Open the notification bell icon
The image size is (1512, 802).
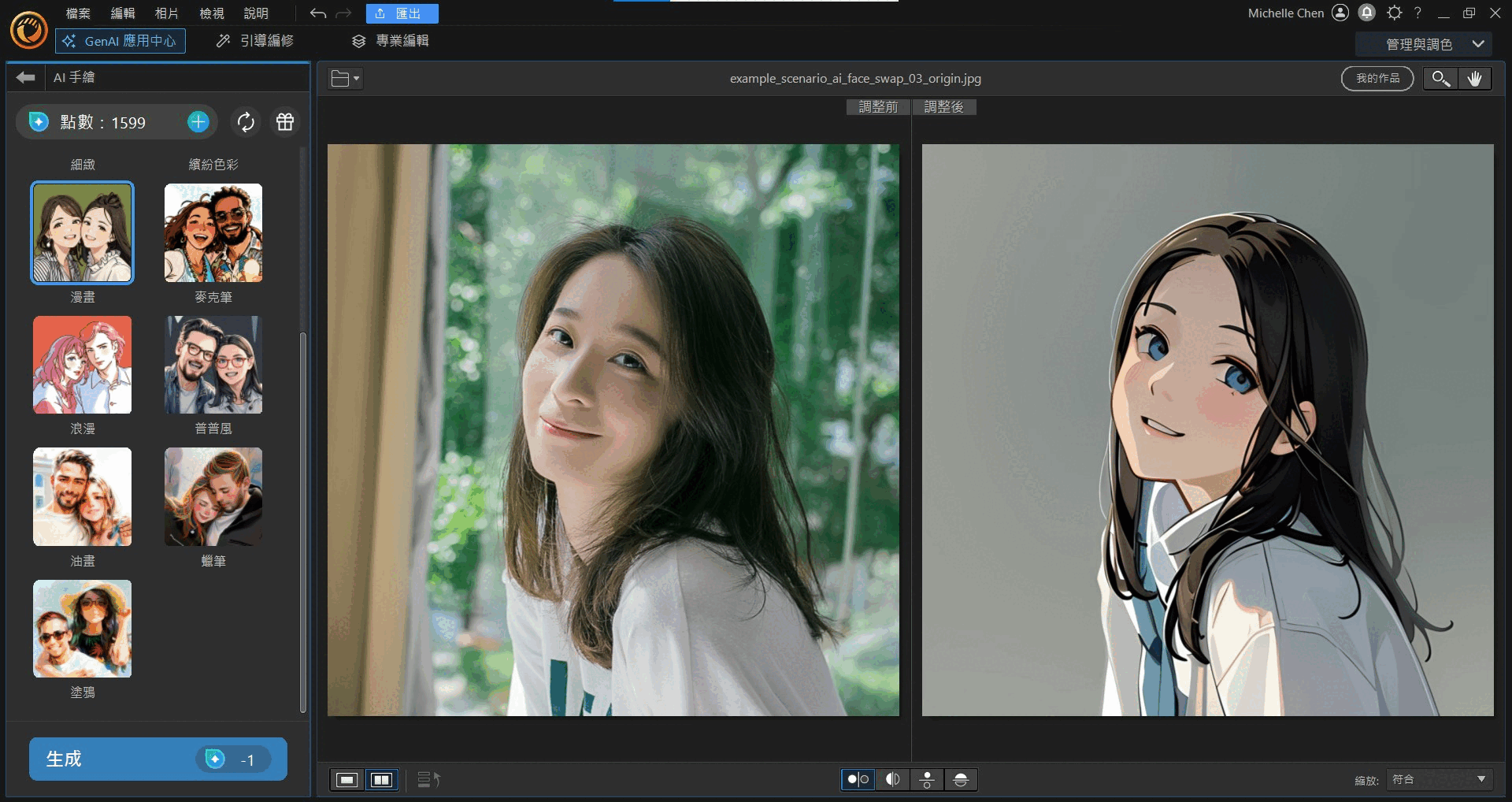1367,13
